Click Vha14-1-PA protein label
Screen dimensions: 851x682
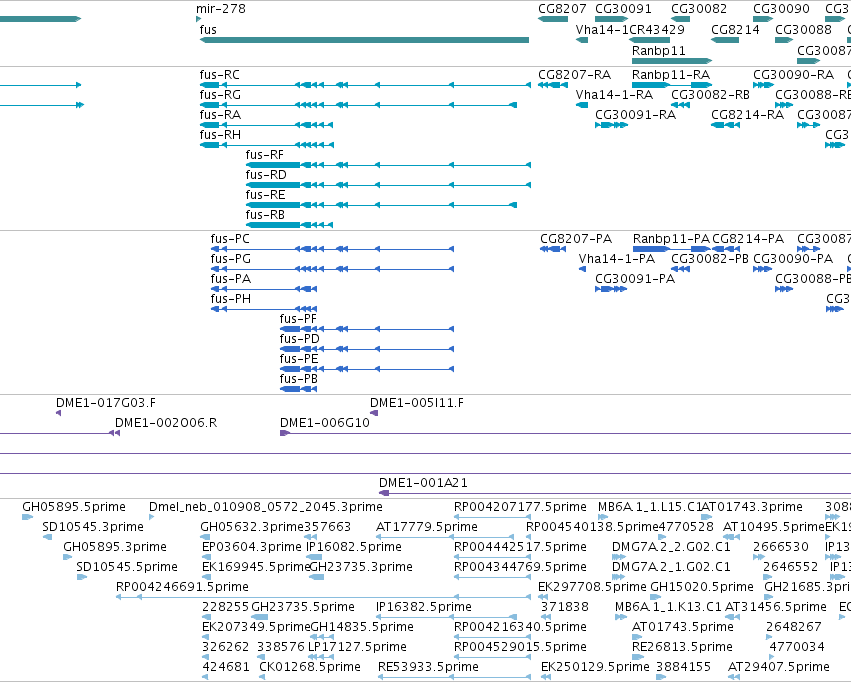(617, 259)
